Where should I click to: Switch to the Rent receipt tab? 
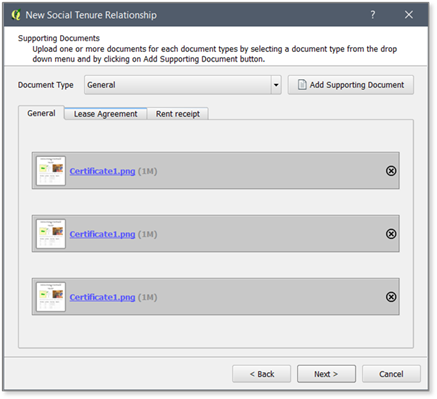coord(178,114)
